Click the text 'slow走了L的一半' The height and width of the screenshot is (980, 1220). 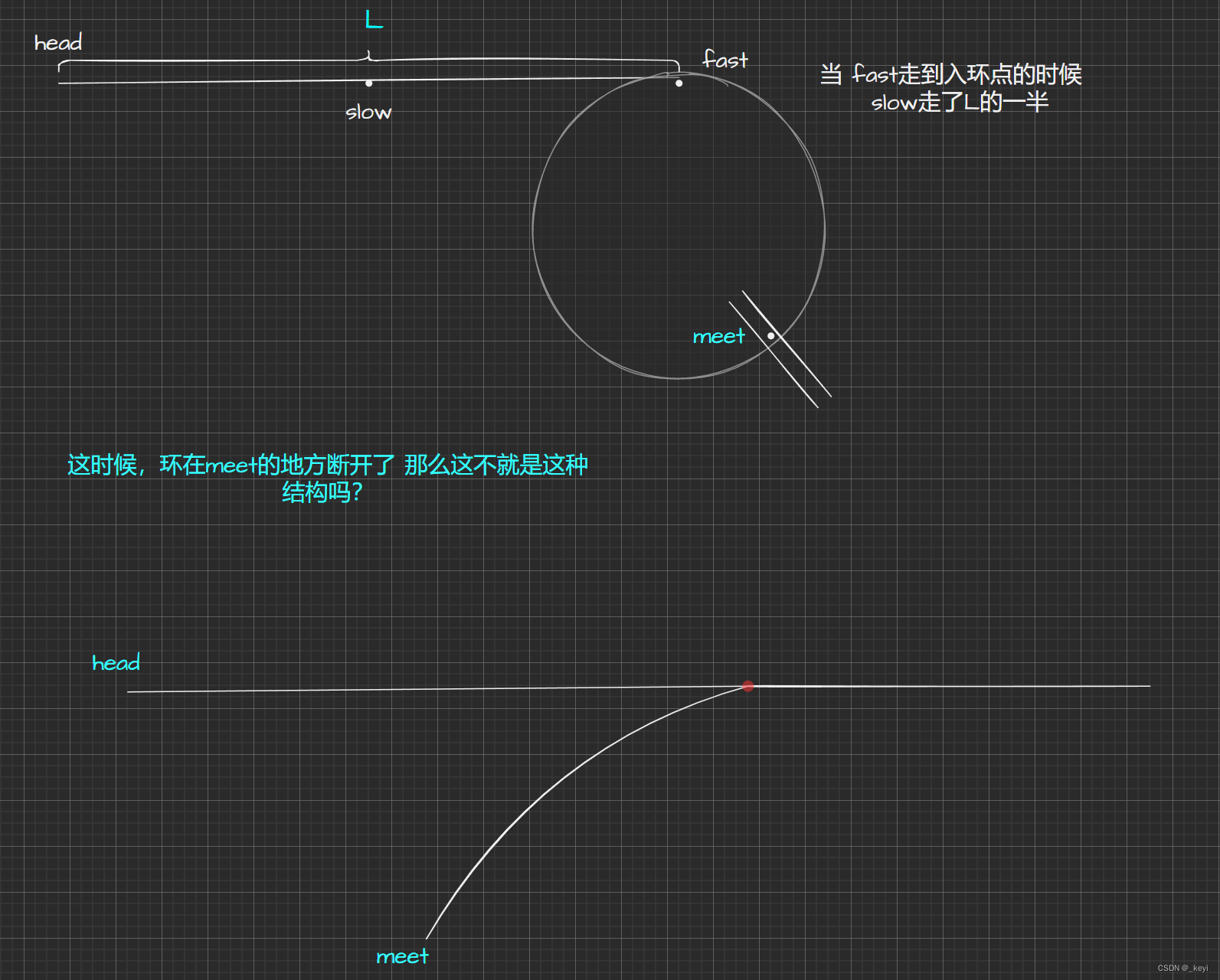[x=960, y=102]
